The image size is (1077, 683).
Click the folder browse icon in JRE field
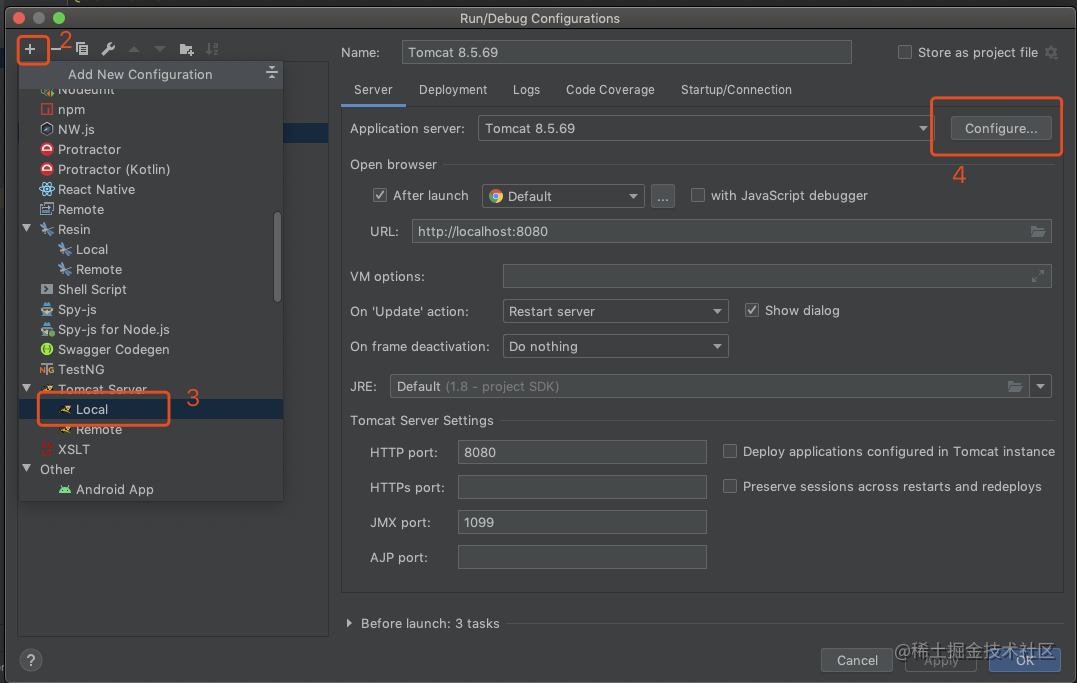pos(1015,386)
